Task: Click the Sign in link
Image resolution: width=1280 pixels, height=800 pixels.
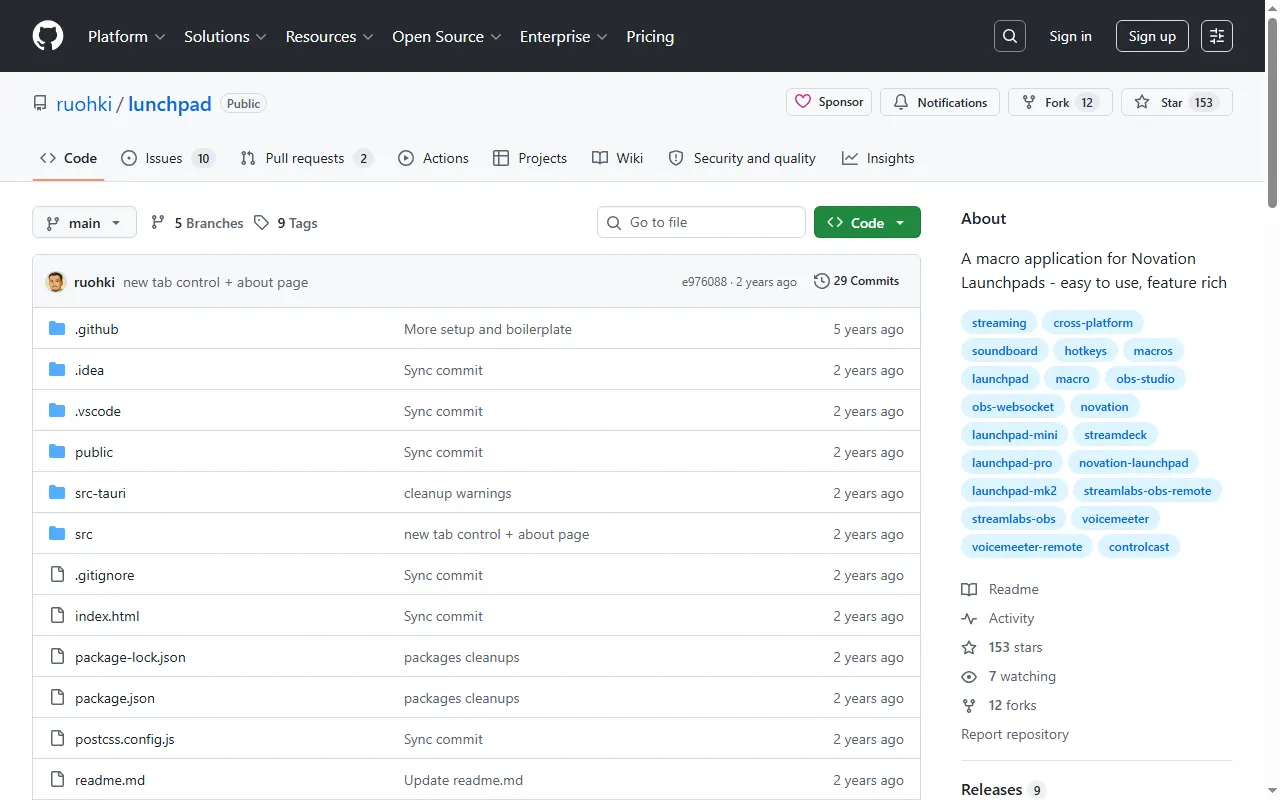Action: 1070,36
